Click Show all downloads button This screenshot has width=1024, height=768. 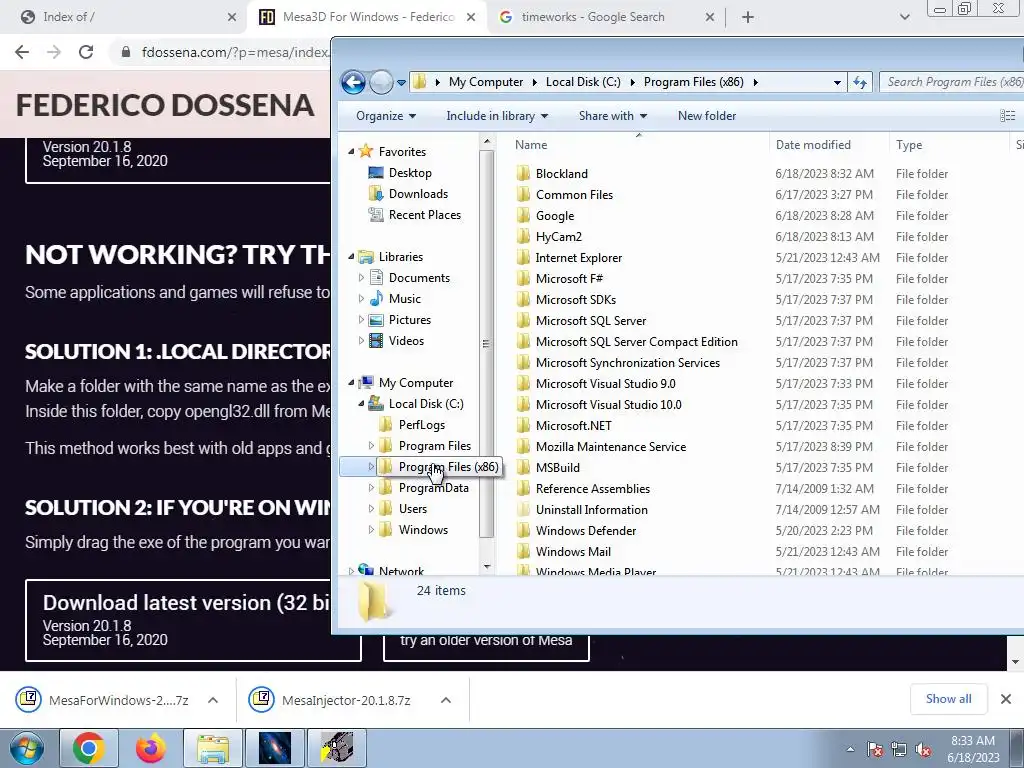pos(948,699)
